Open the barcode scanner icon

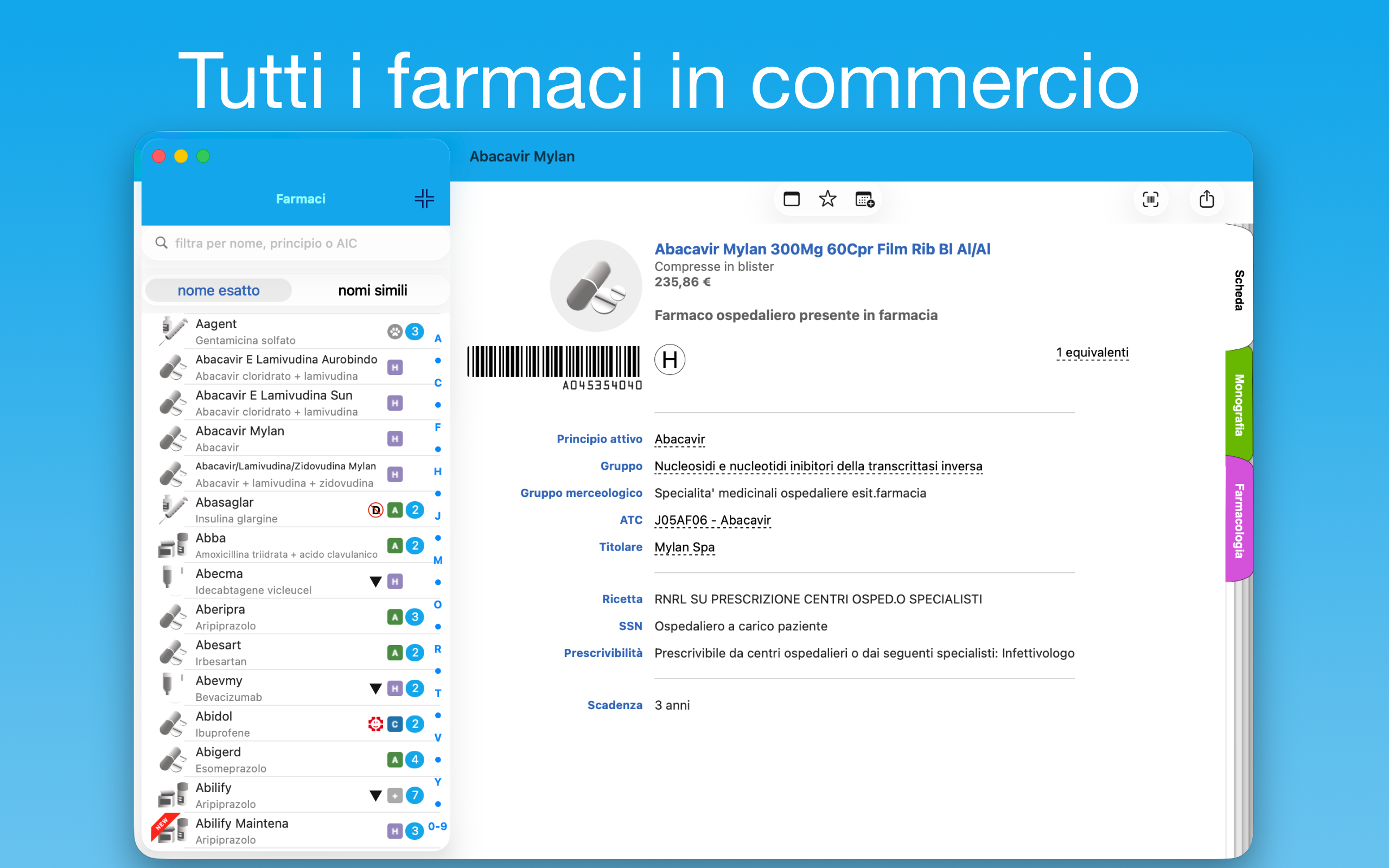[1150, 199]
